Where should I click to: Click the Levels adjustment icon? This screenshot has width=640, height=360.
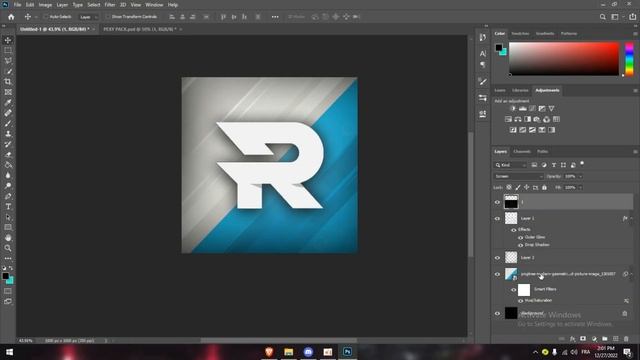tap(523, 109)
